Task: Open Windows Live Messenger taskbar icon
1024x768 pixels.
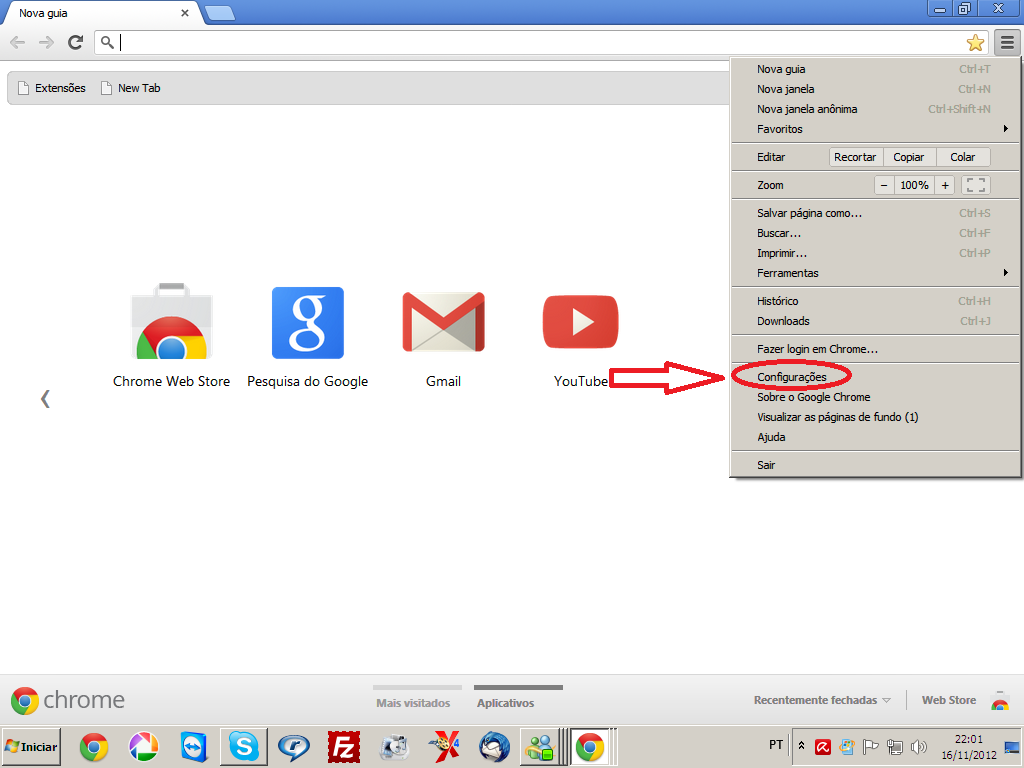Action: [x=541, y=746]
